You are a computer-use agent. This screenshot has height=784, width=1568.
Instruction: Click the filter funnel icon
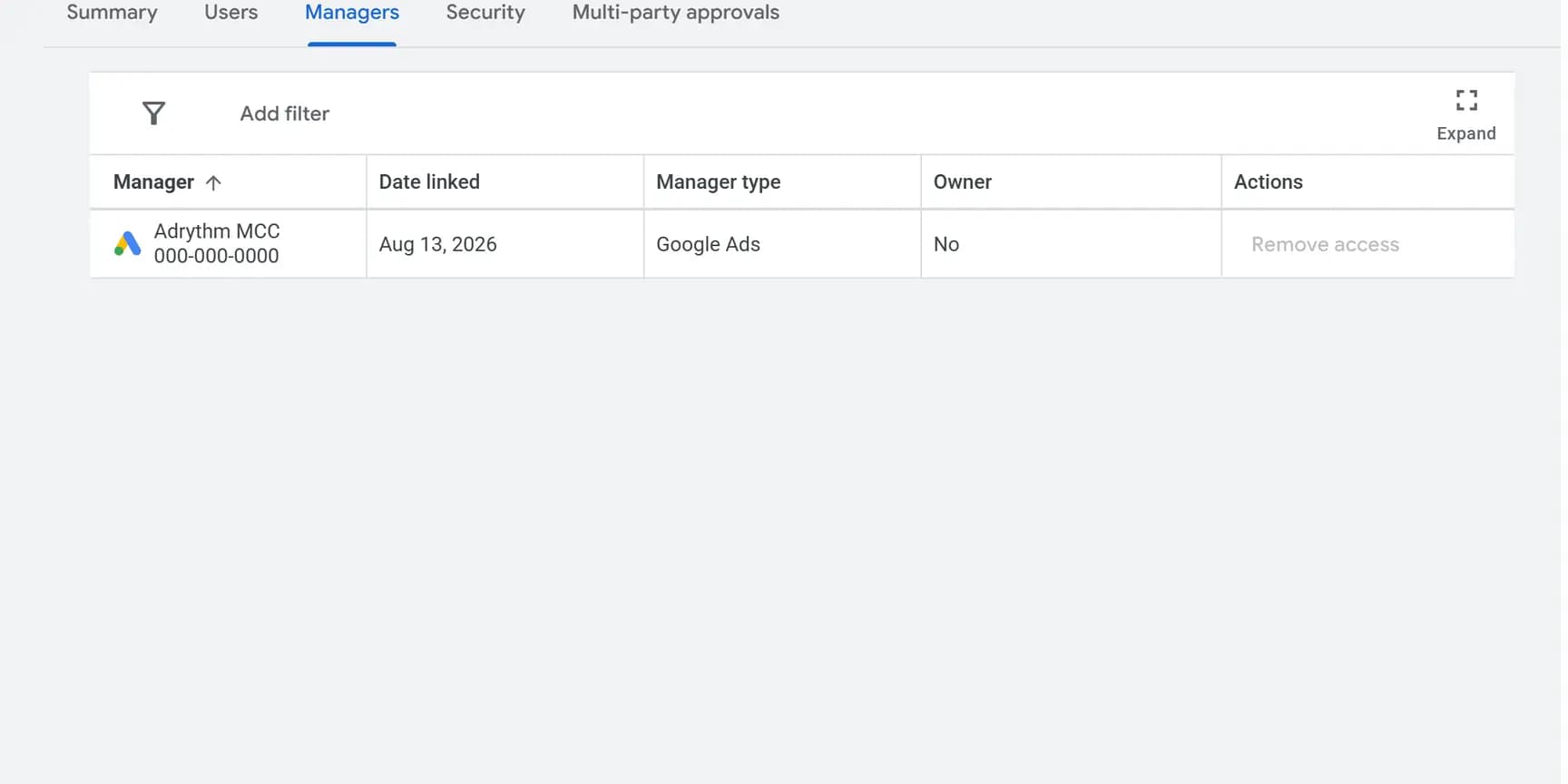(x=154, y=113)
